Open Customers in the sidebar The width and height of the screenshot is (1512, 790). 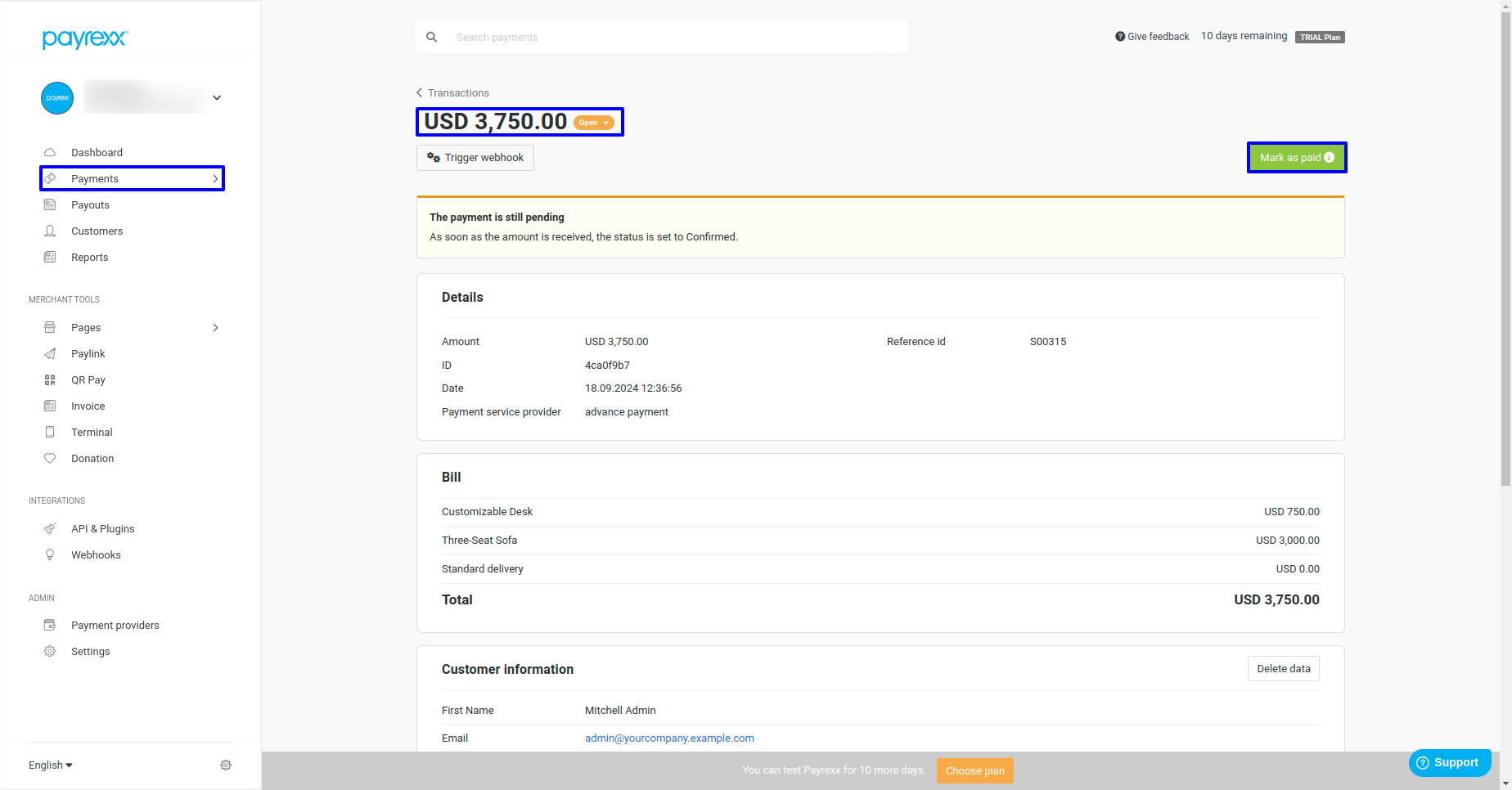click(x=97, y=231)
